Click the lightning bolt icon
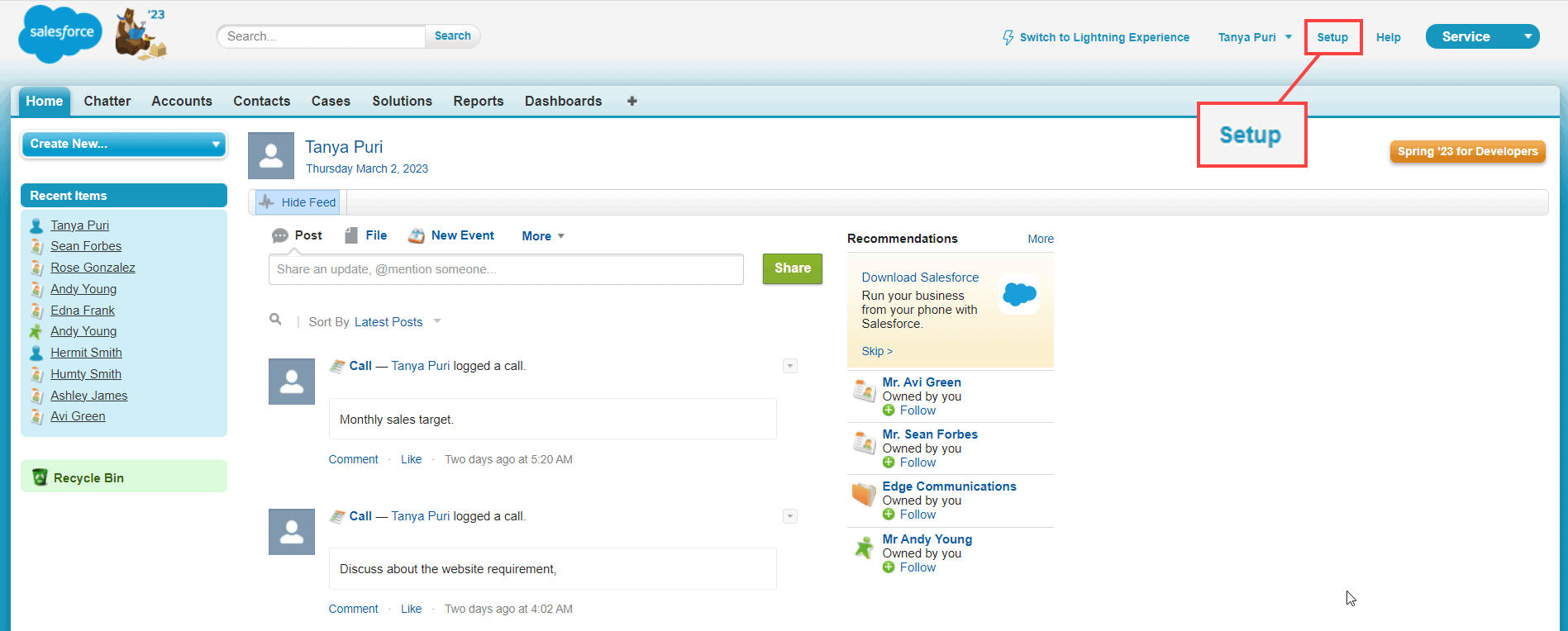Image resolution: width=1568 pixels, height=631 pixels. 1008,37
